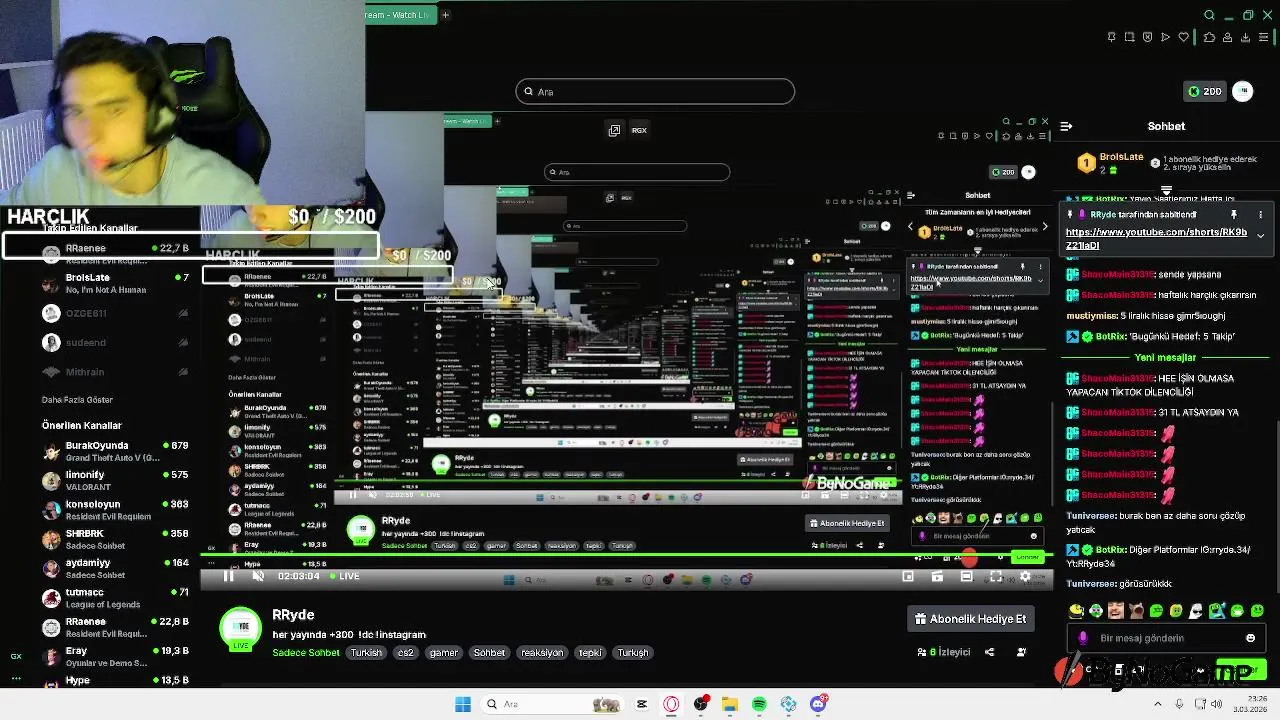The image size is (1280, 720).
Task: Open browser extensions cube icon
Action: pyautogui.click(x=1209, y=37)
